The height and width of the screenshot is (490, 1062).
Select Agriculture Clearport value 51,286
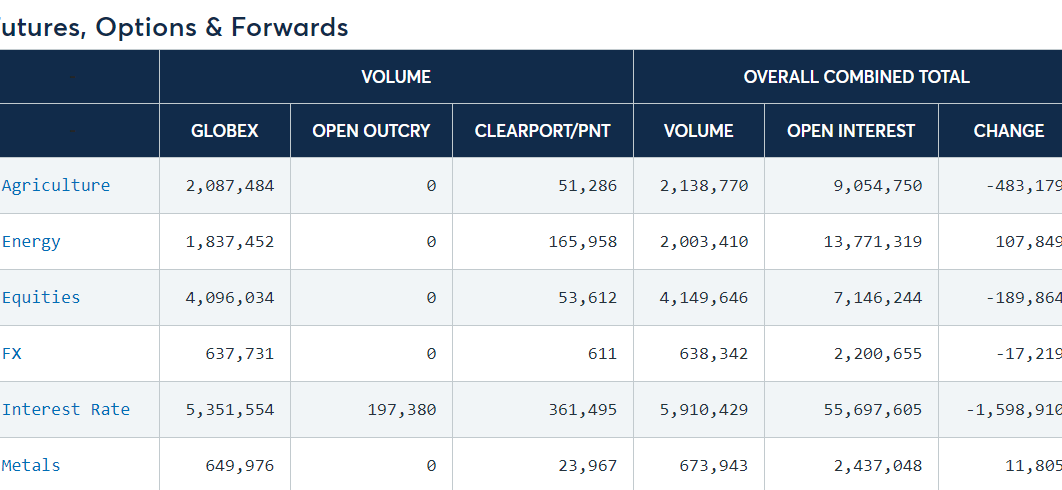588,185
